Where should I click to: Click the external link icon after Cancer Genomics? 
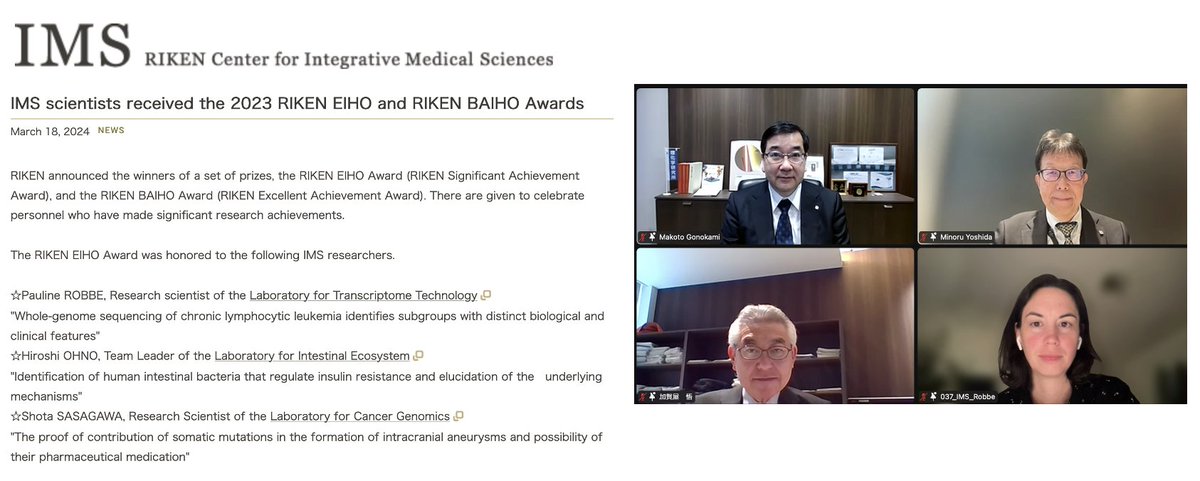[x=459, y=416]
